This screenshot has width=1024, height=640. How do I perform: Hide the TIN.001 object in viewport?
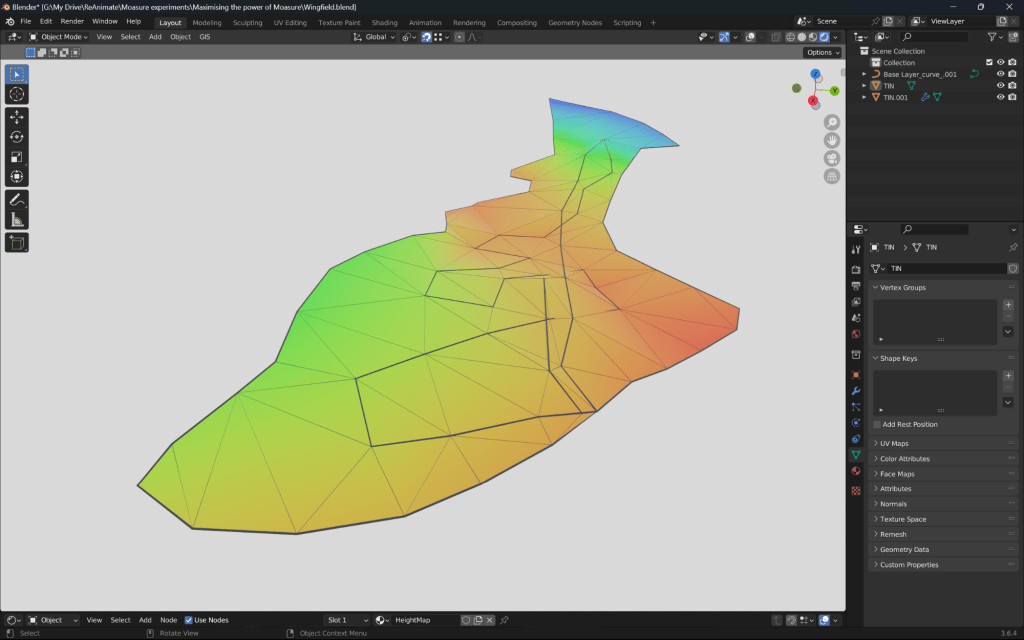1000,98
